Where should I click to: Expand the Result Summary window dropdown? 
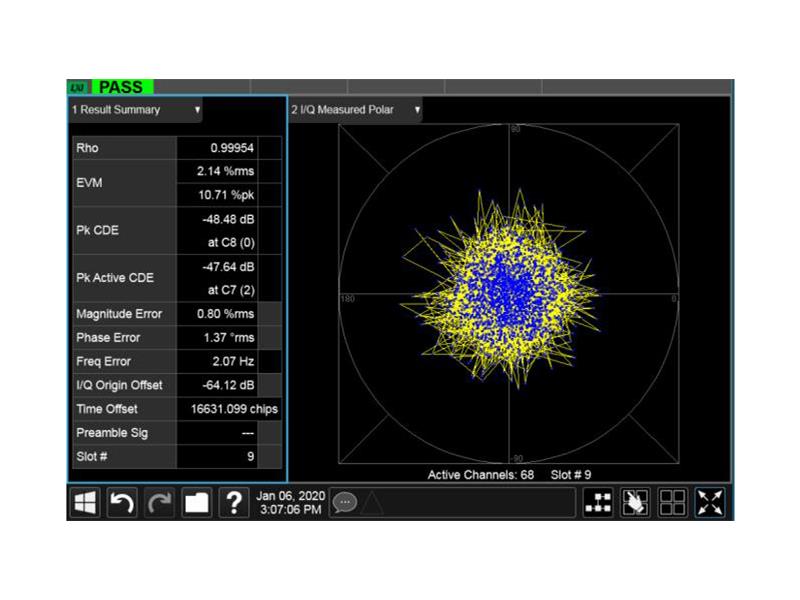pos(135,110)
